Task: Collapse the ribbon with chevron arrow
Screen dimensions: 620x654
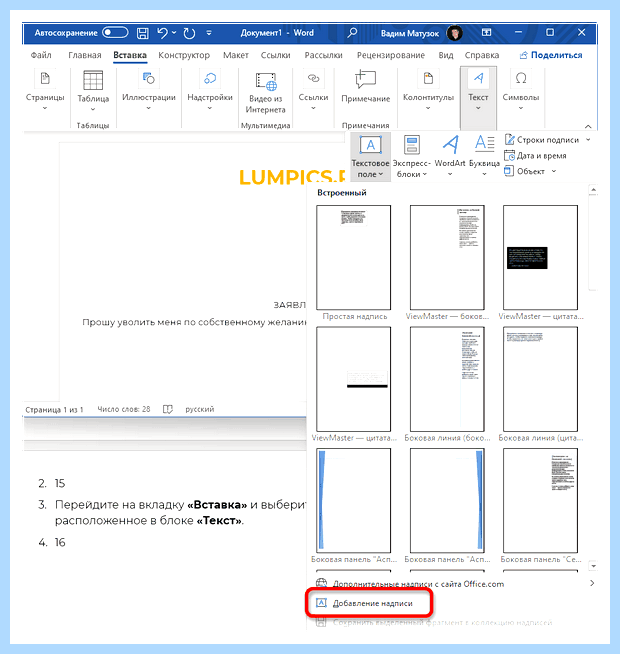Action: pos(588,126)
